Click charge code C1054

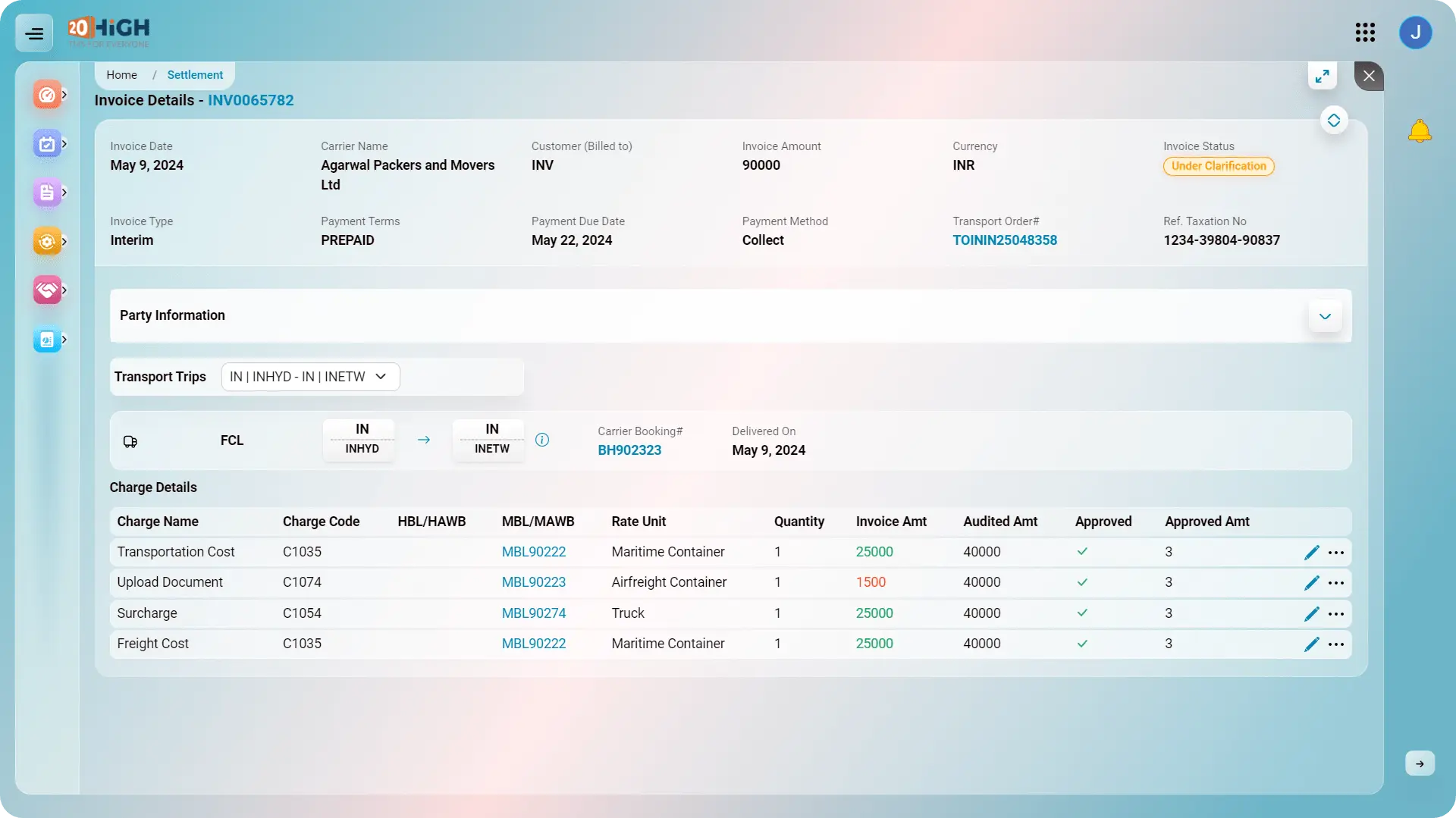coord(302,613)
